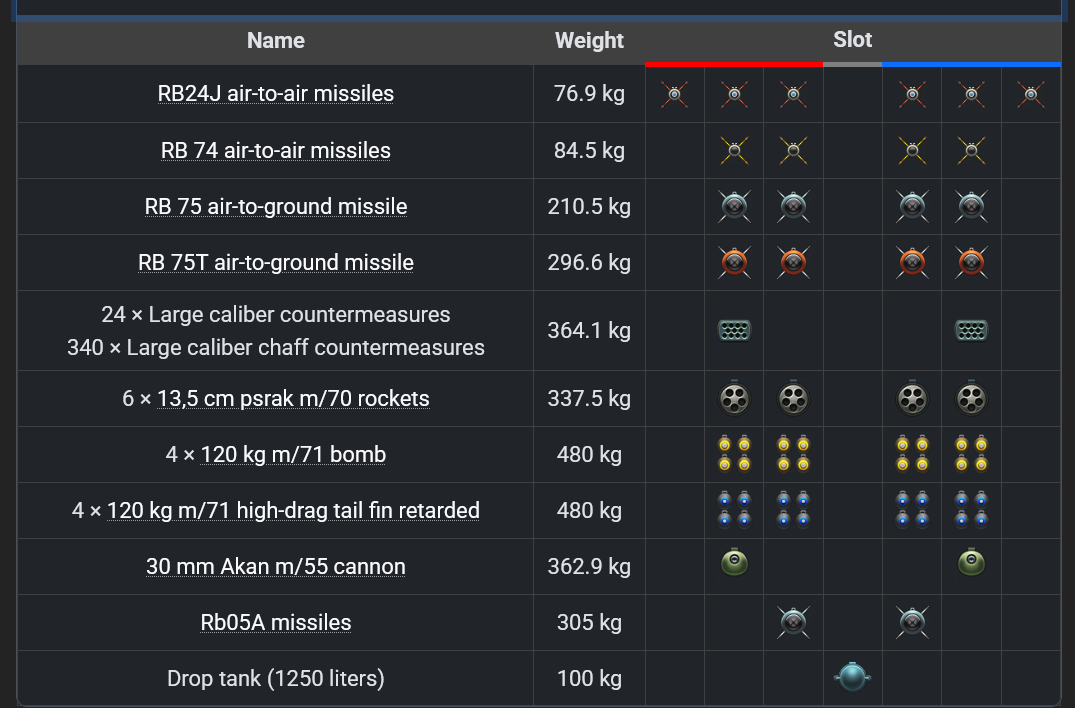Image resolution: width=1075 pixels, height=708 pixels.
Task: Click the leftmost blue high-drag bomb cluster icon
Action: [734, 510]
